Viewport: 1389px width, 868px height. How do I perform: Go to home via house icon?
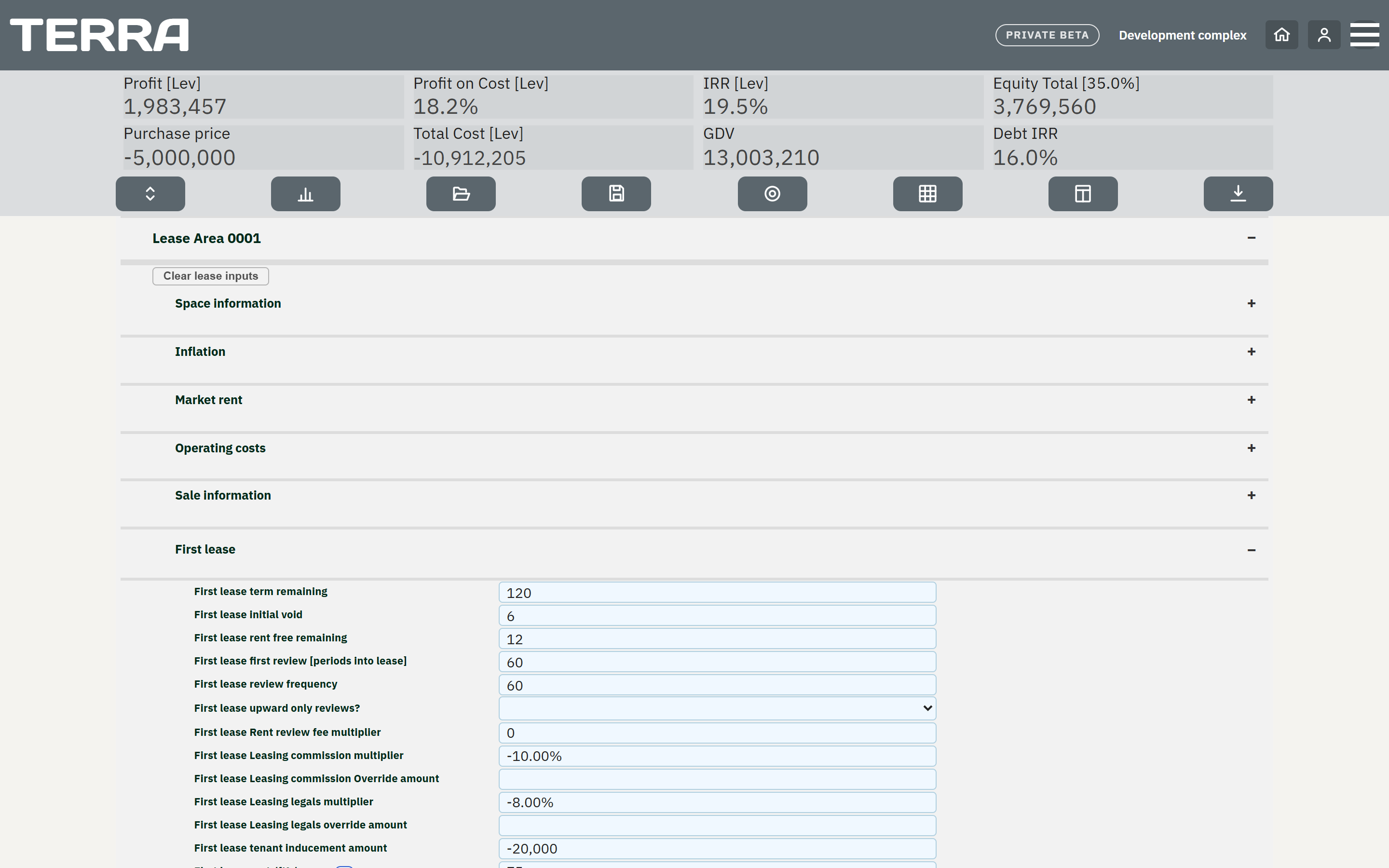(x=1281, y=35)
